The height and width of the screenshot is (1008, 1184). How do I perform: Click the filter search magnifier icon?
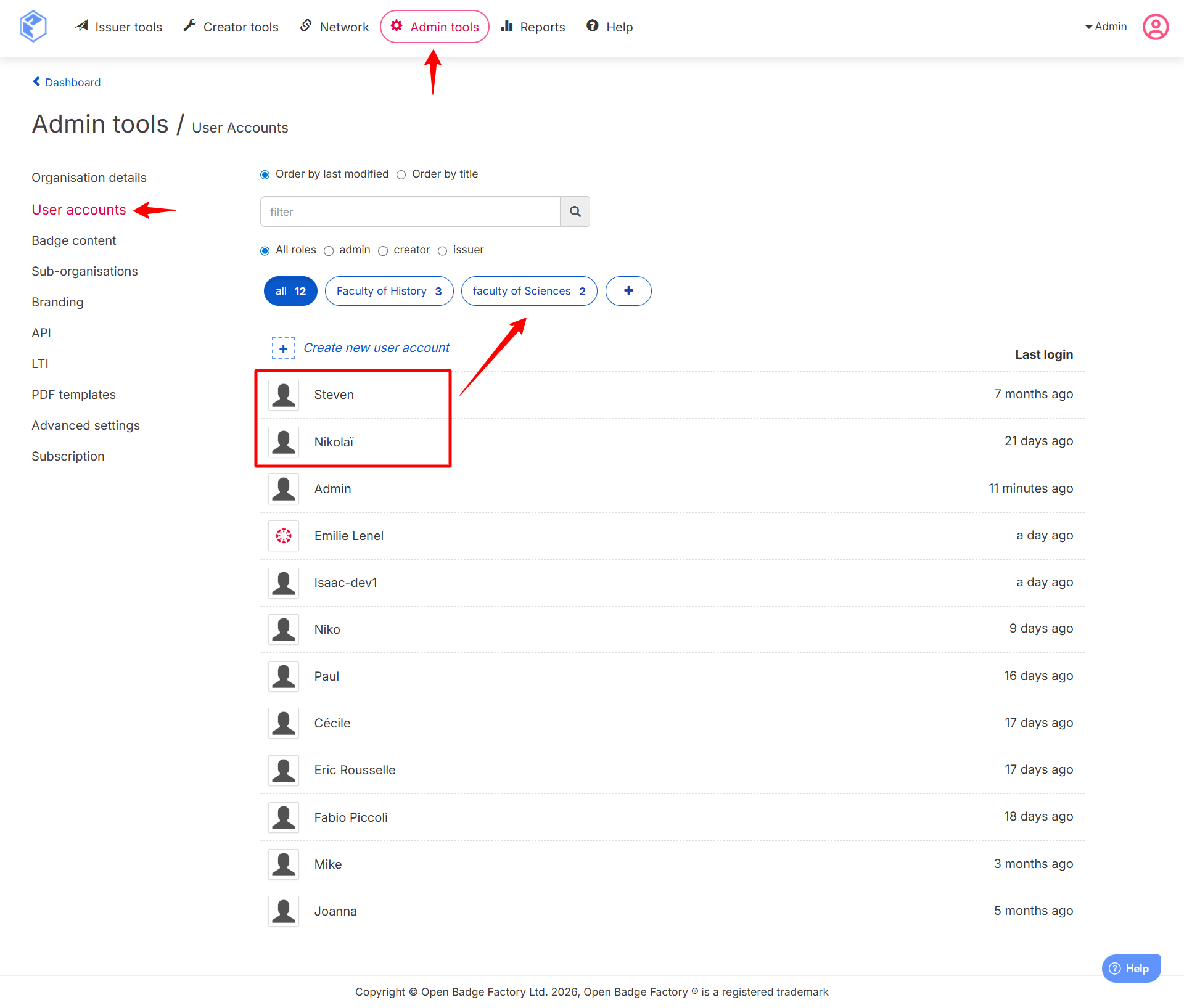tap(575, 211)
